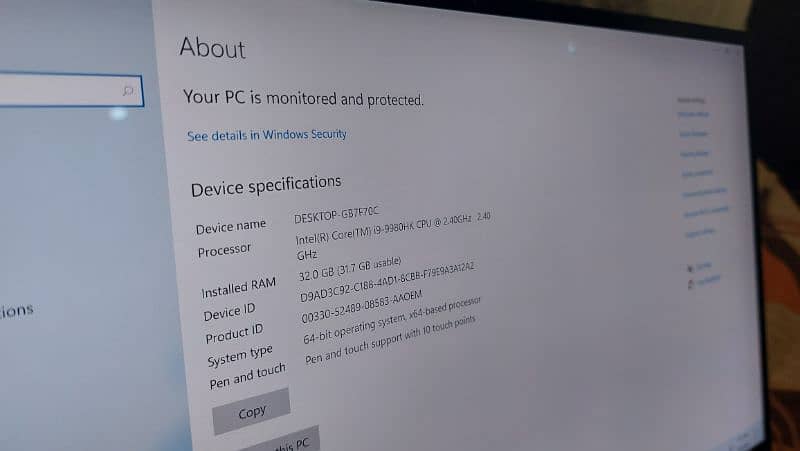Open Remote desktop from Related settings
800x451 pixels.
pyautogui.click(x=695, y=154)
